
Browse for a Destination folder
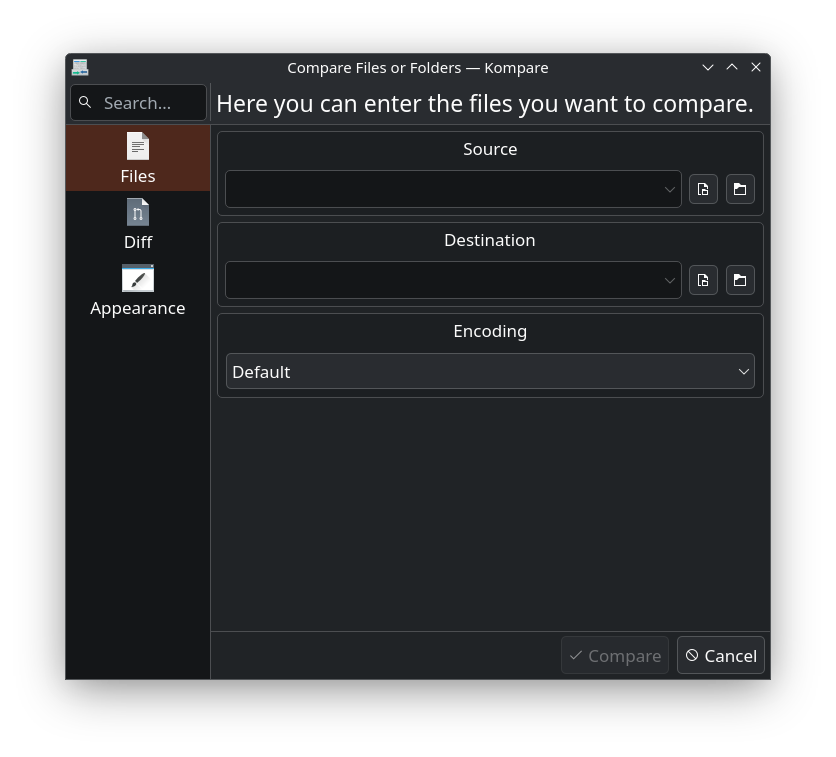(740, 280)
